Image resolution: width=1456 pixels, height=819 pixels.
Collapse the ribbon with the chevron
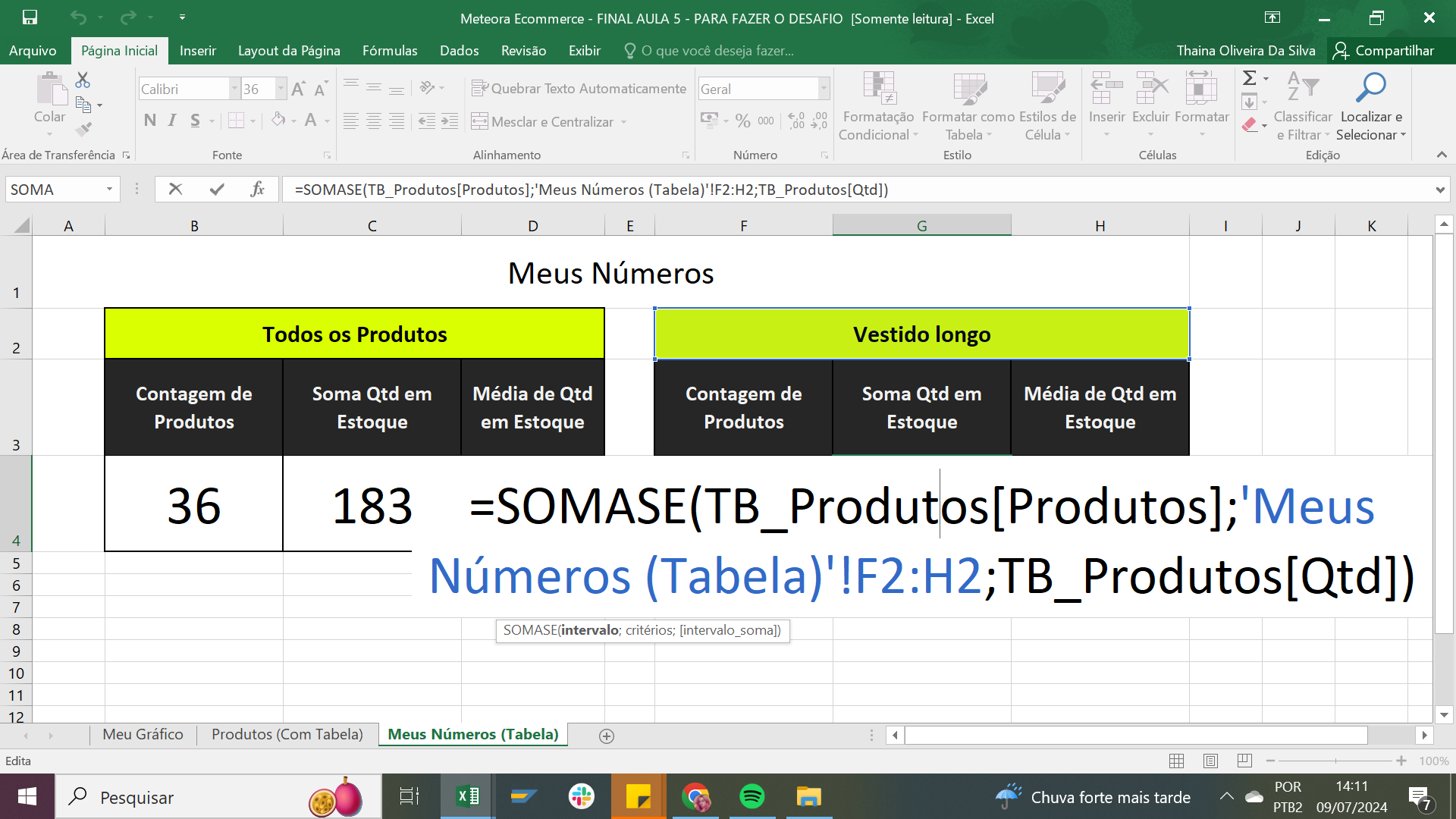[x=1442, y=155]
